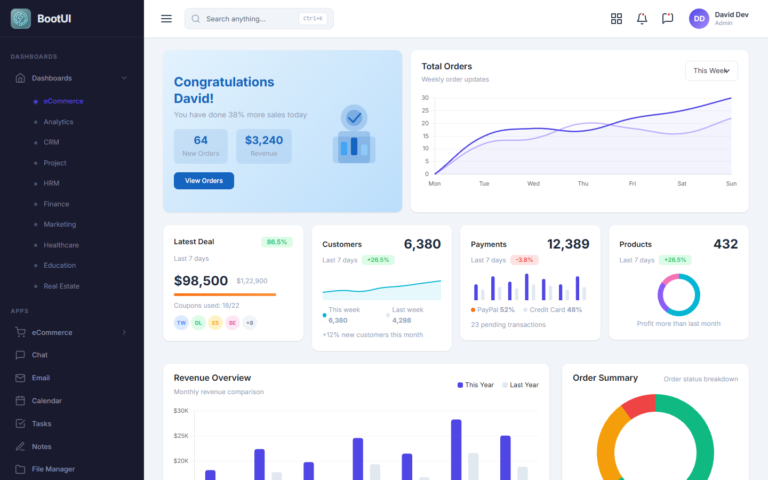768x480 pixels.
Task: Click the TW coupon avatar
Action: pyautogui.click(x=181, y=323)
